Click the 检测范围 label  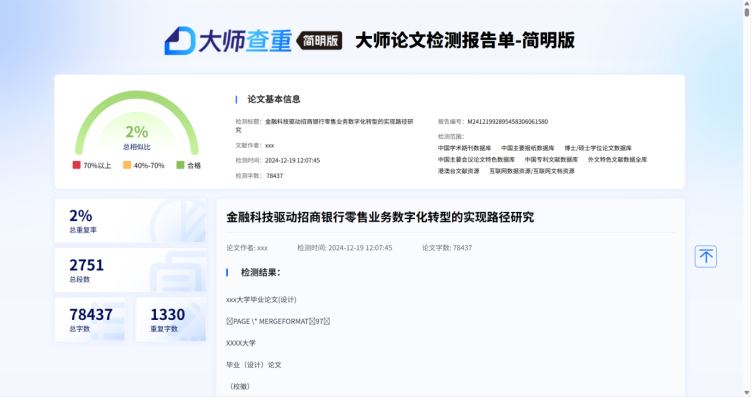(x=451, y=137)
